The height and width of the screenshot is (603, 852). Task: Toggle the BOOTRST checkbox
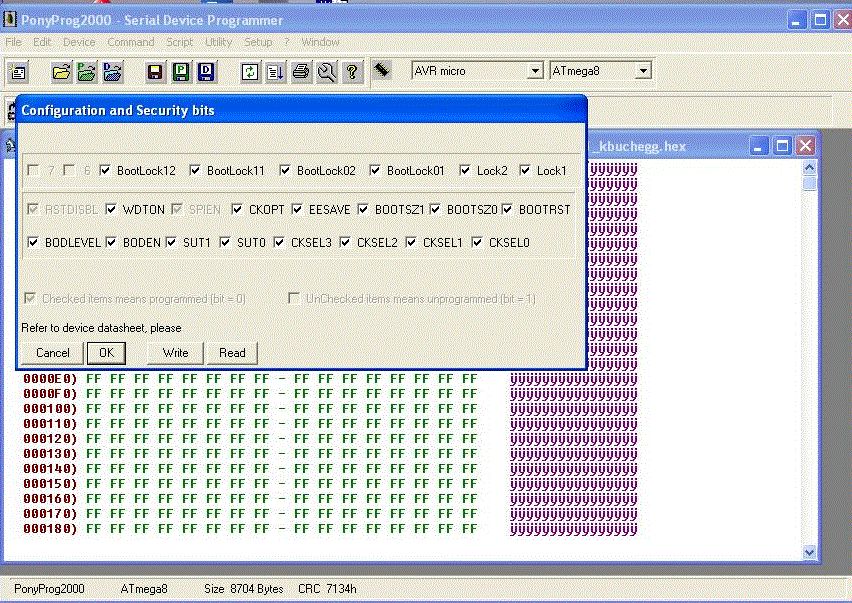pos(507,209)
